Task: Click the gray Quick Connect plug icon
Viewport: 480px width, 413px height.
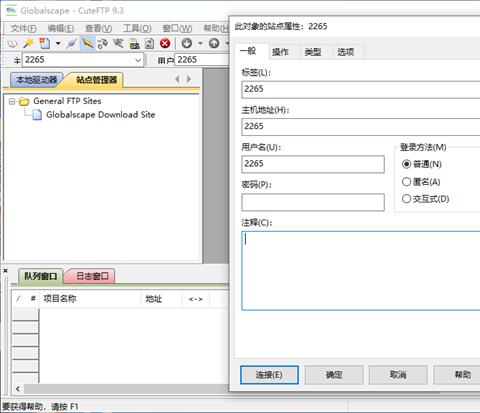Action: (x=71, y=43)
